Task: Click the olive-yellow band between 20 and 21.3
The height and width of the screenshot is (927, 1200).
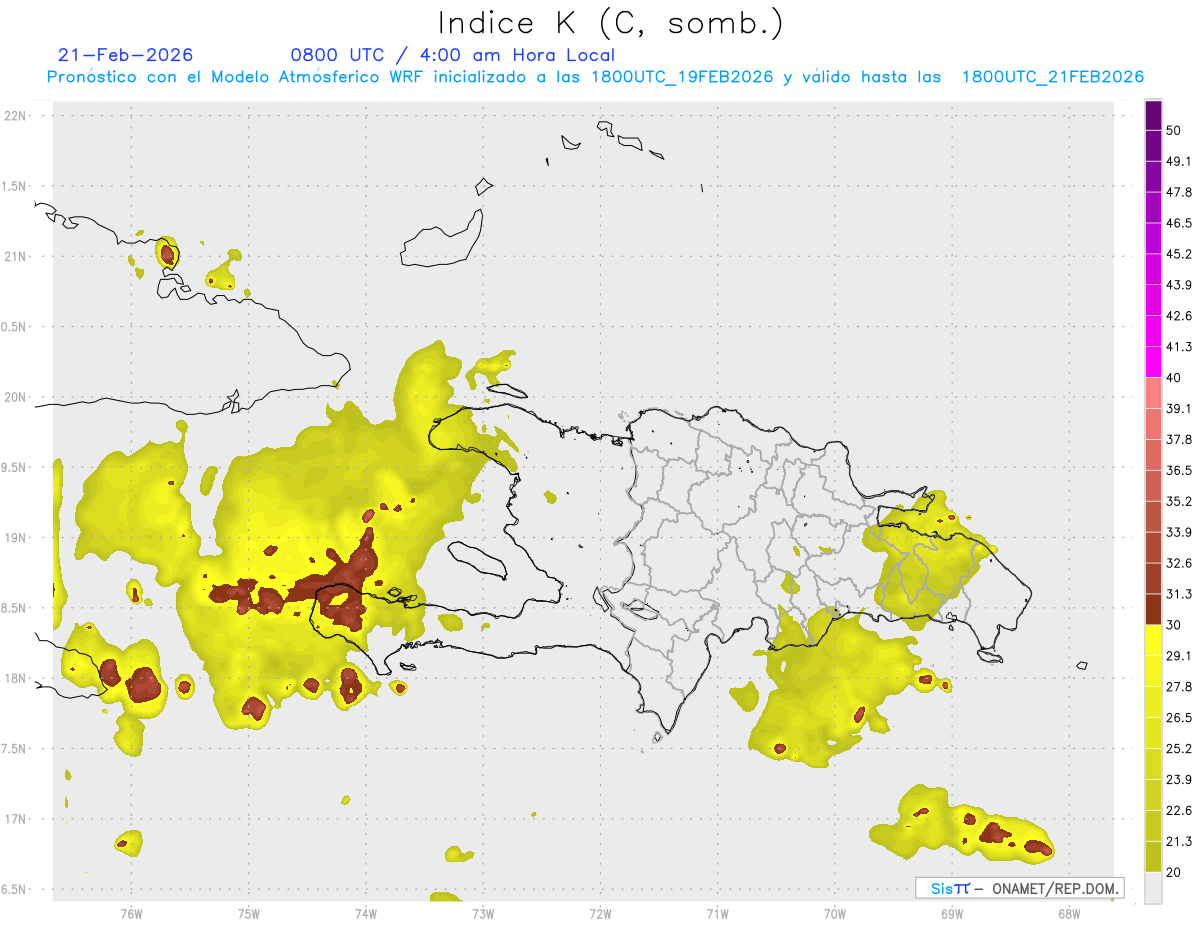Action: [1153, 856]
